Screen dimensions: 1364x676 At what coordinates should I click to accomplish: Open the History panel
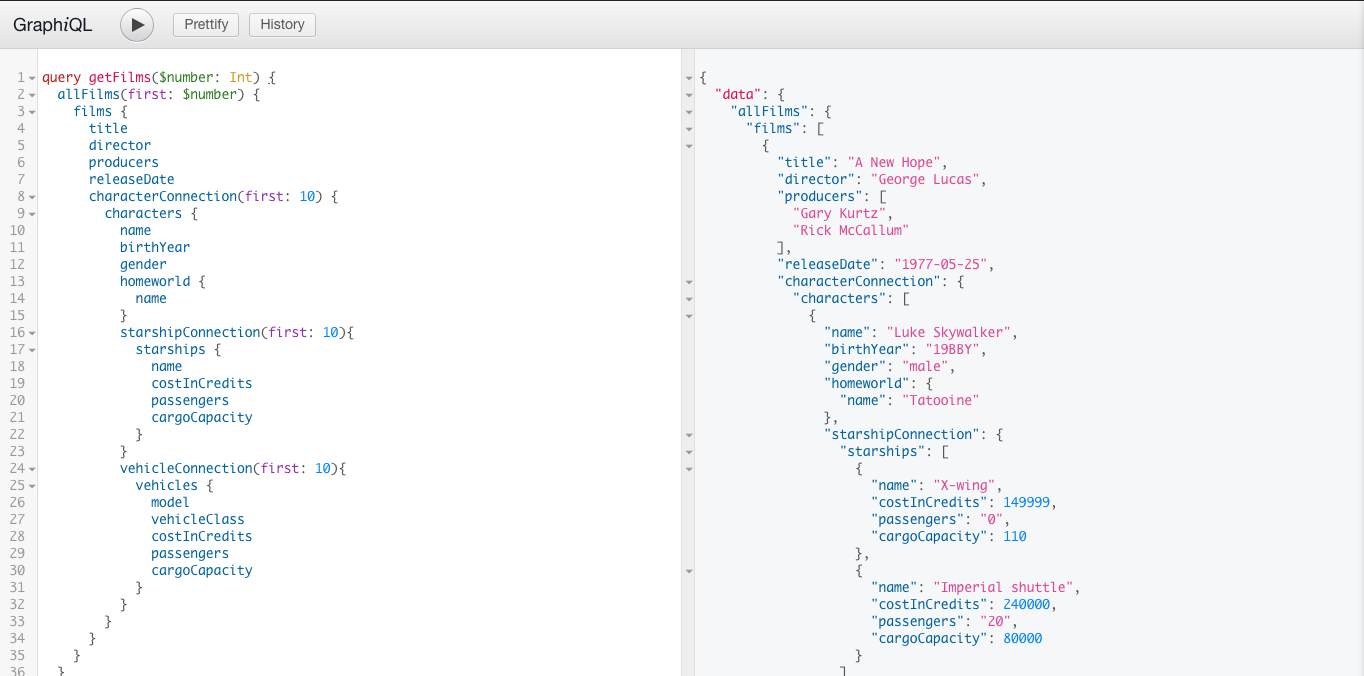[282, 24]
